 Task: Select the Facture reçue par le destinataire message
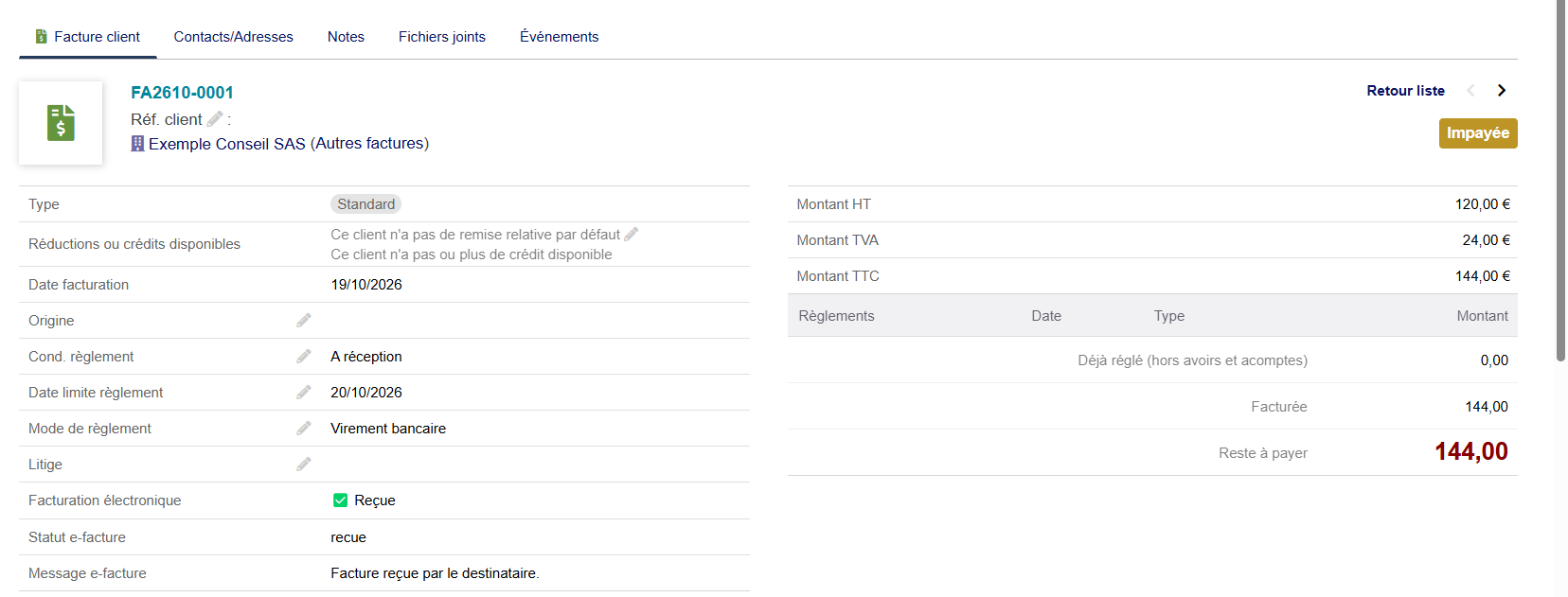point(435,574)
